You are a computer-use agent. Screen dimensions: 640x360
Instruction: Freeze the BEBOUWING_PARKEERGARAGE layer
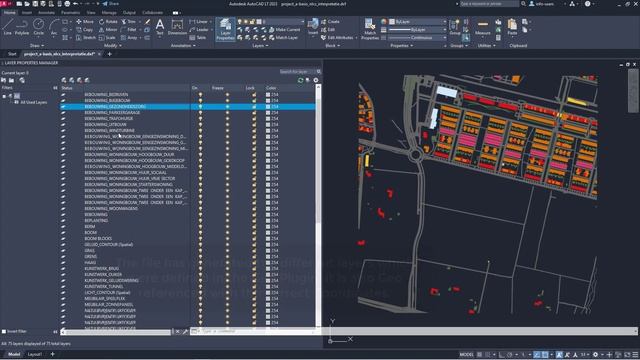point(227,113)
